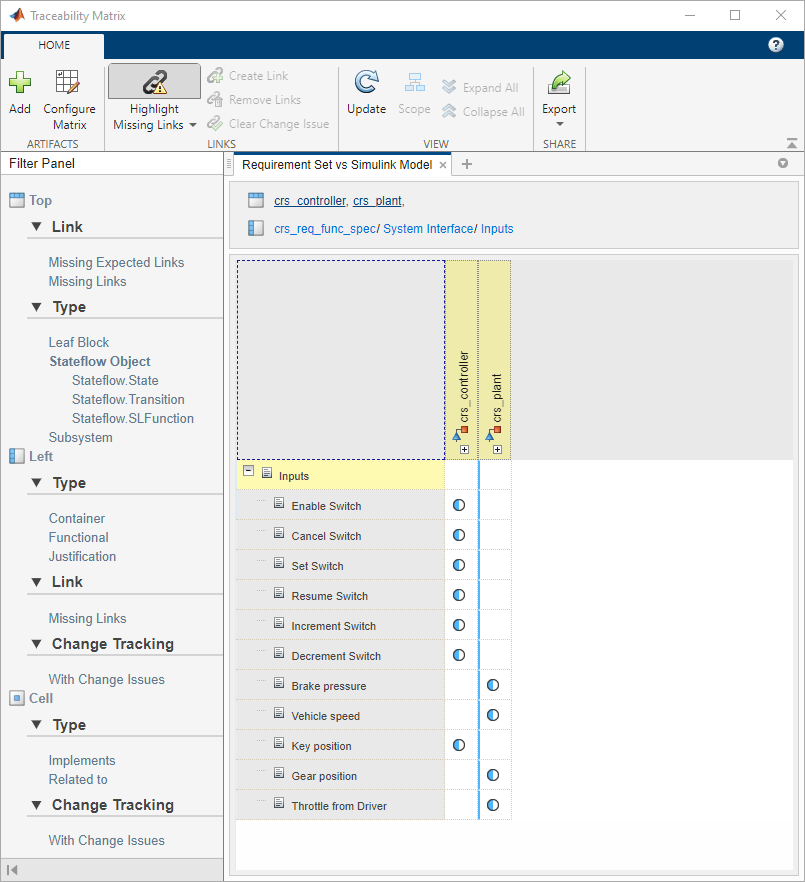This screenshot has width=805, height=882.
Task: Open help question mark icon
Action: 776,45
